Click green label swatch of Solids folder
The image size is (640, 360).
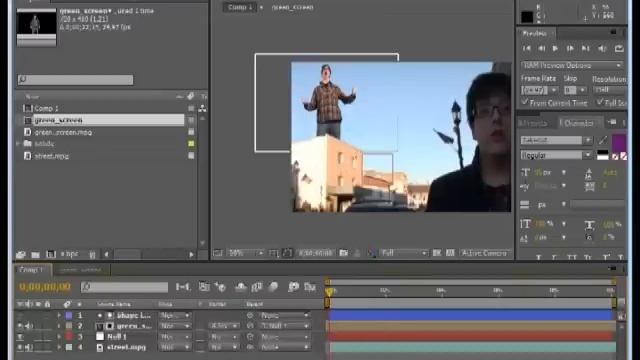pyautogui.click(x=191, y=144)
